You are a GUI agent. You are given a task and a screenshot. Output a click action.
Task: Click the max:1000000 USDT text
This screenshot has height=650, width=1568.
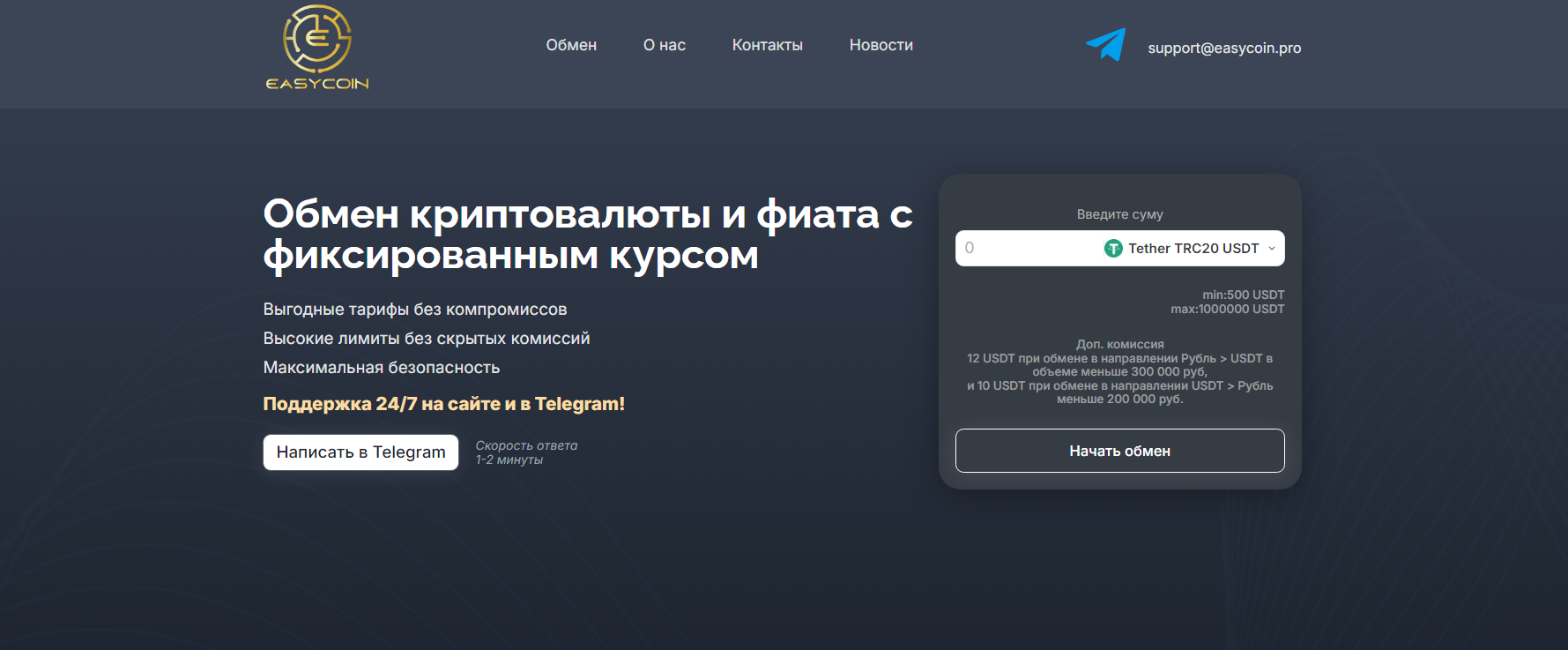1227,309
